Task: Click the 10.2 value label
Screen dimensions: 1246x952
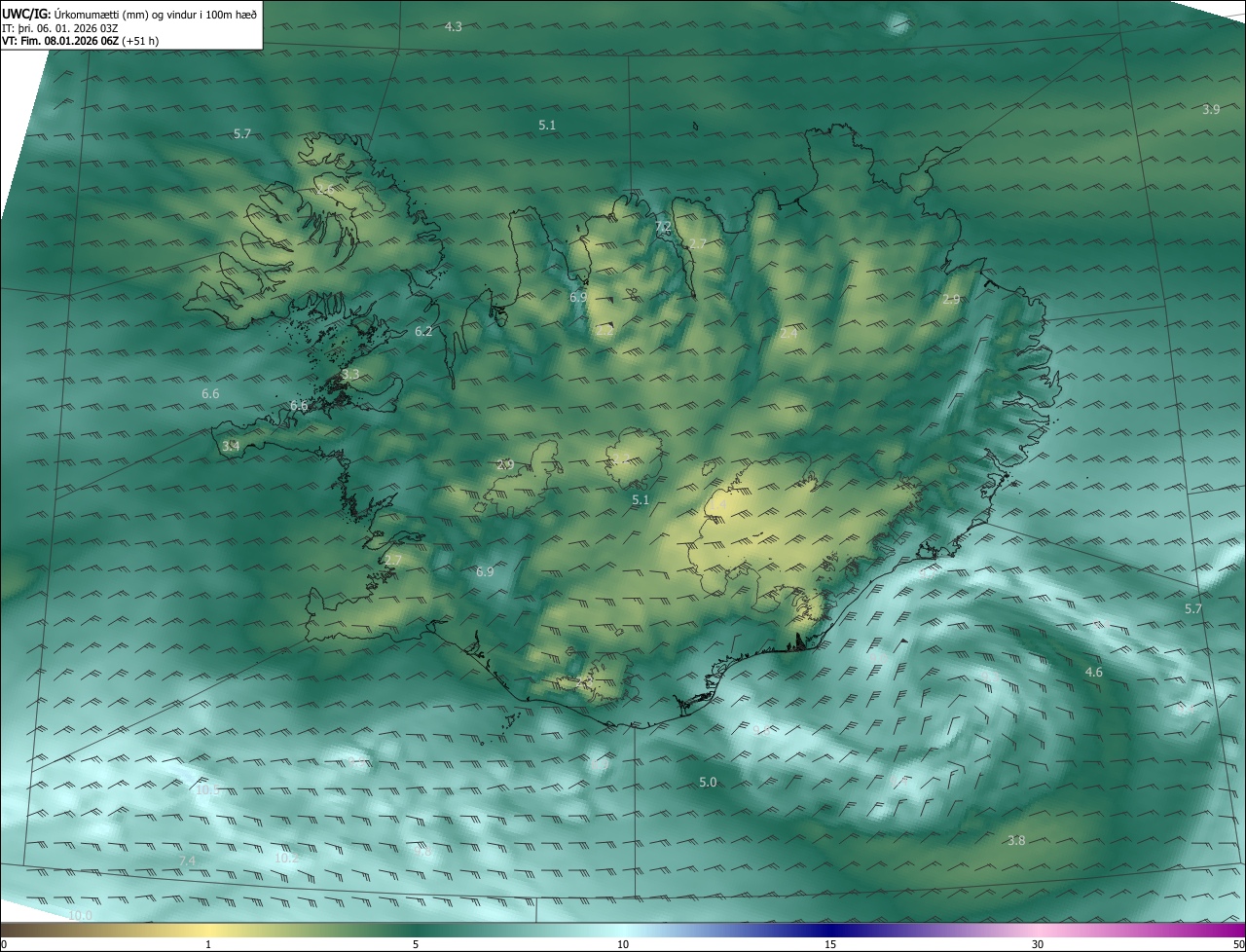Action: (x=286, y=858)
